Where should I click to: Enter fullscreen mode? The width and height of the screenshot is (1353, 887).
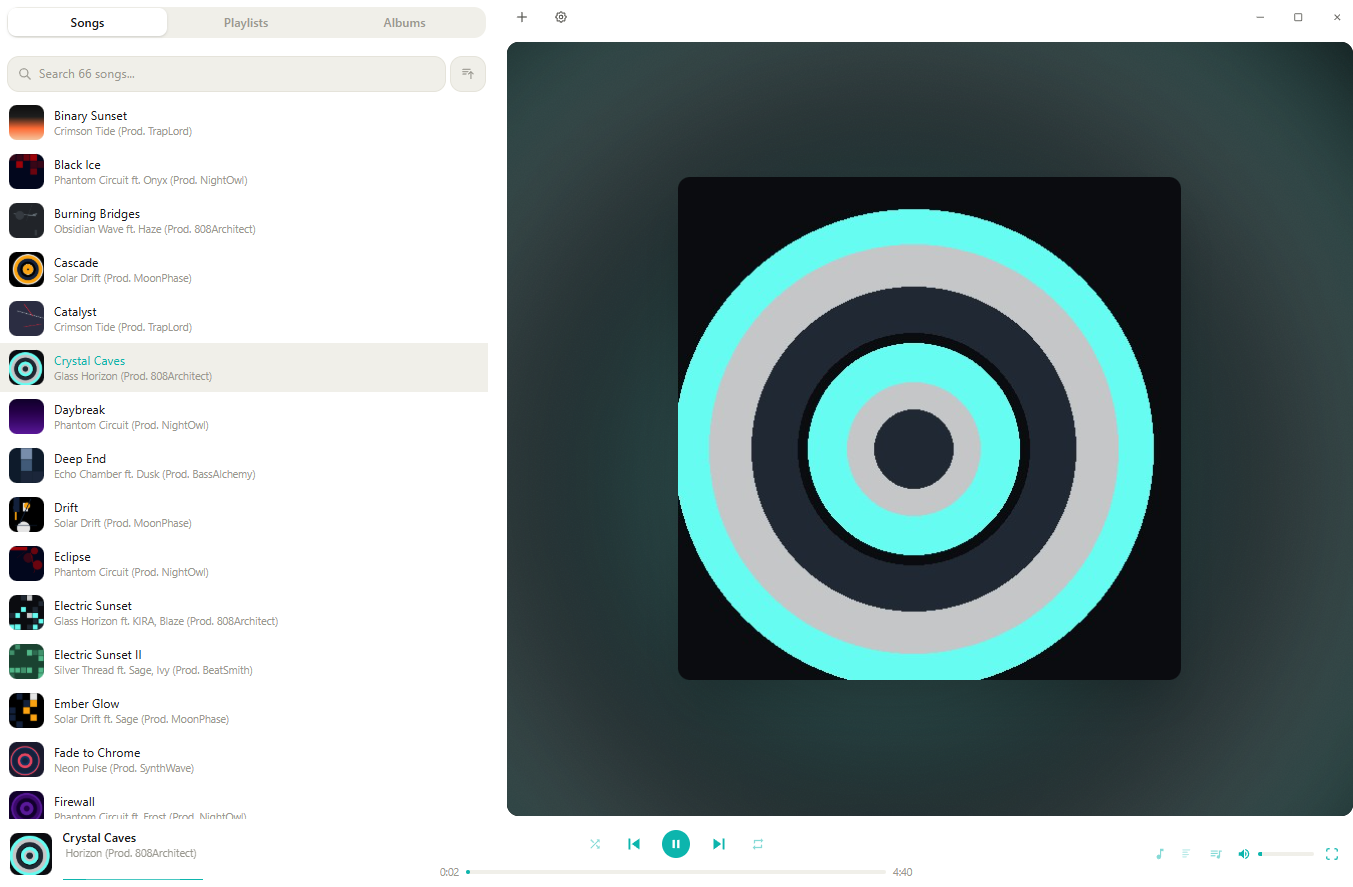tap(1331, 854)
